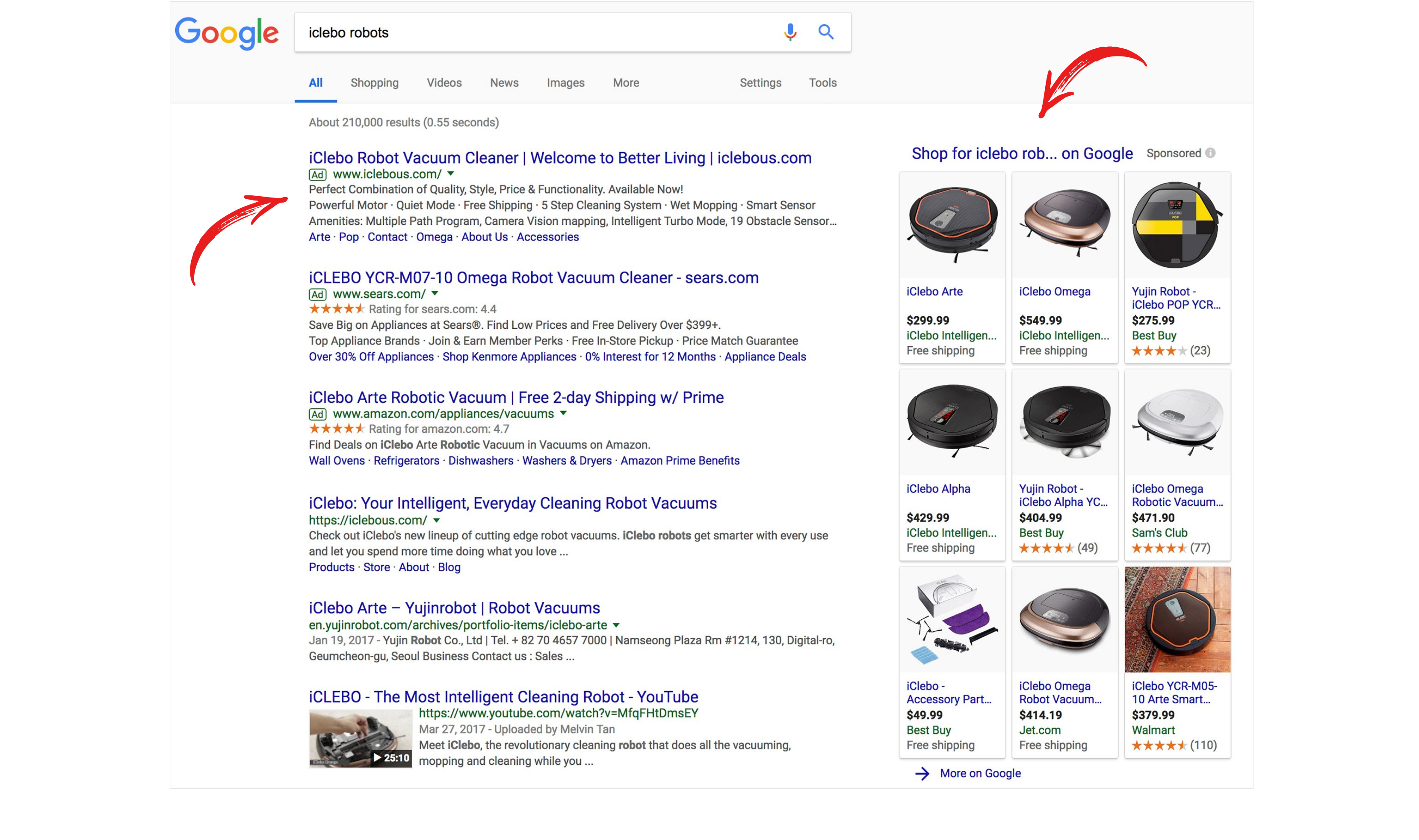Image resolution: width=1419 pixels, height=840 pixels.
Task: Click the Settings menu option
Action: click(757, 83)
